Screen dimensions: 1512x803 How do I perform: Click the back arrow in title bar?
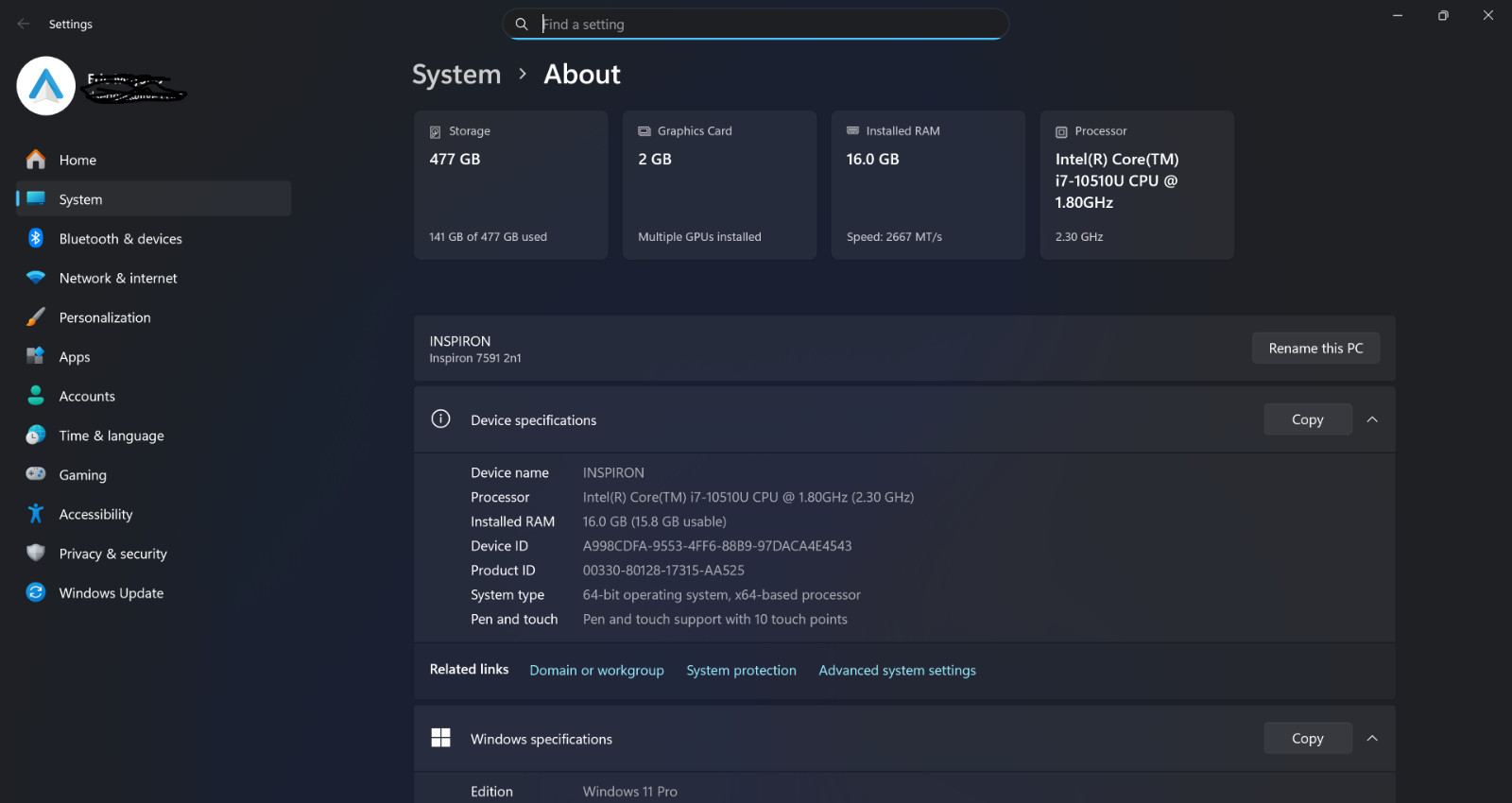pyautogui.click(x=24, y=24)
